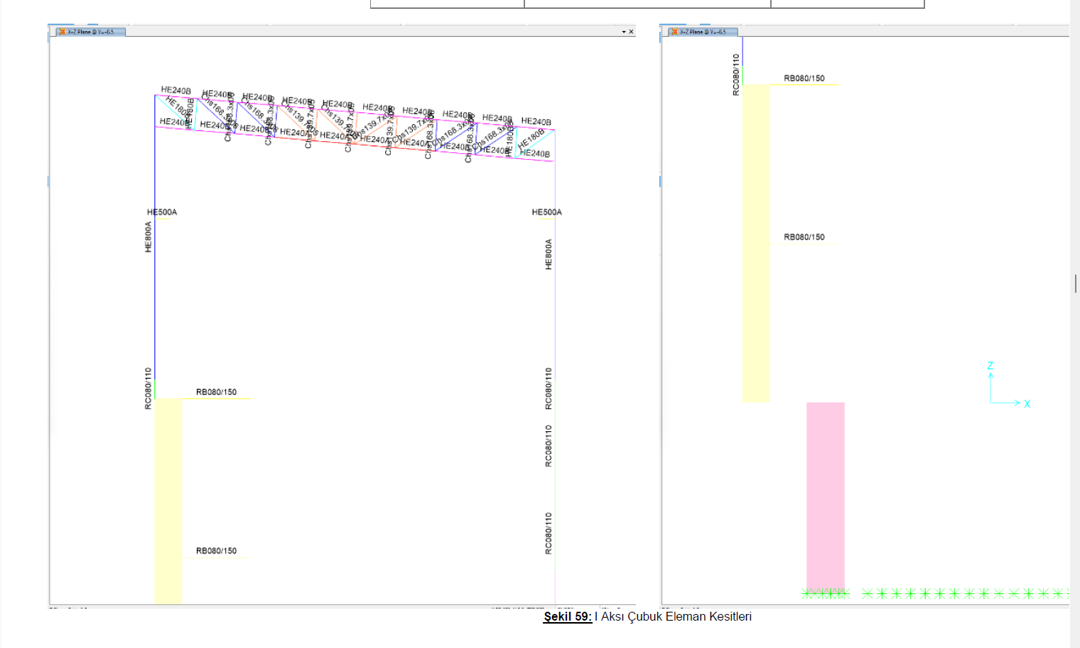Image resolution: width=1080 pixels, height=648 pixels.
Task: Click the right view's lower RB080/150 label
Action: coord(804,237)
